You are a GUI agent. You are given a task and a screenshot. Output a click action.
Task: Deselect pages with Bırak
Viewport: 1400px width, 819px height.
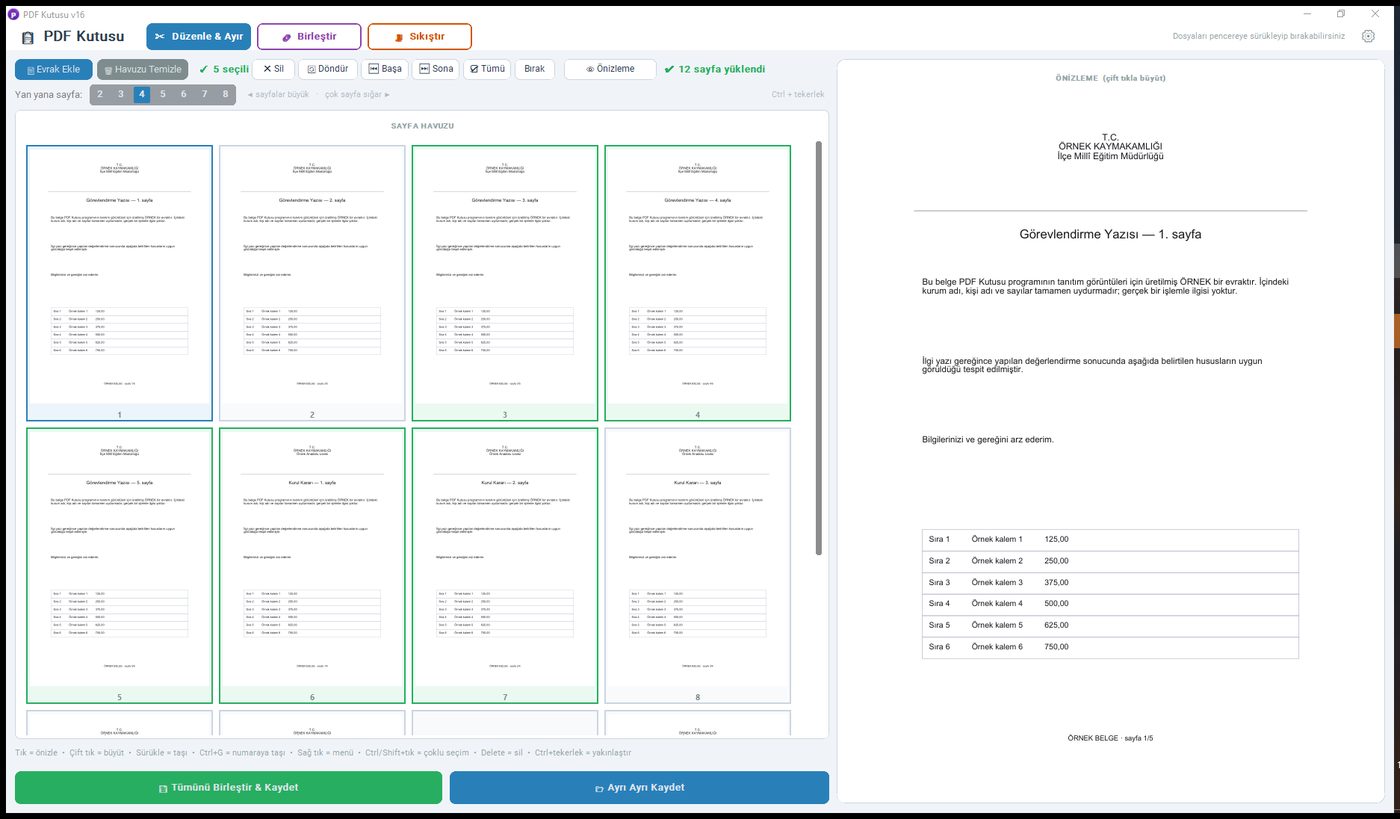coord(535,69)
